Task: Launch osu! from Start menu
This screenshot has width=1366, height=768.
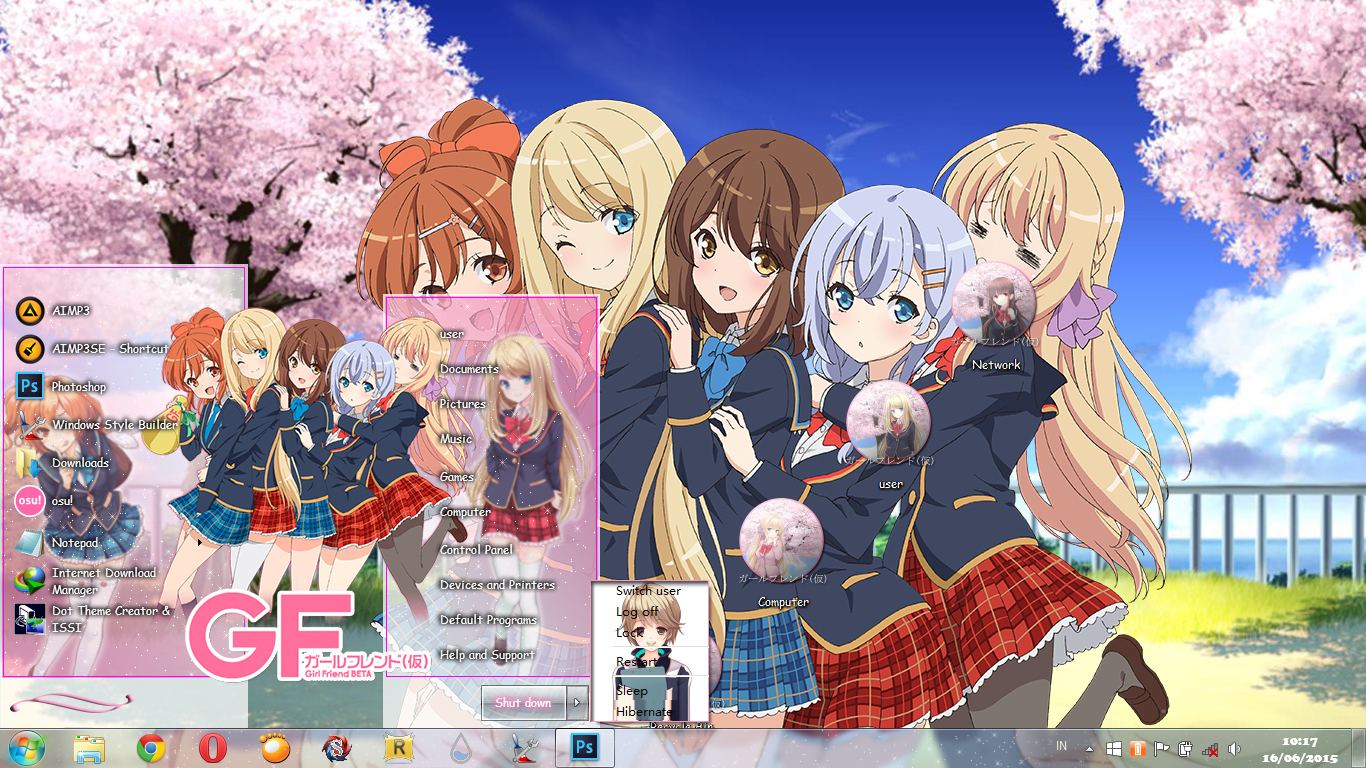Action: 45,500
